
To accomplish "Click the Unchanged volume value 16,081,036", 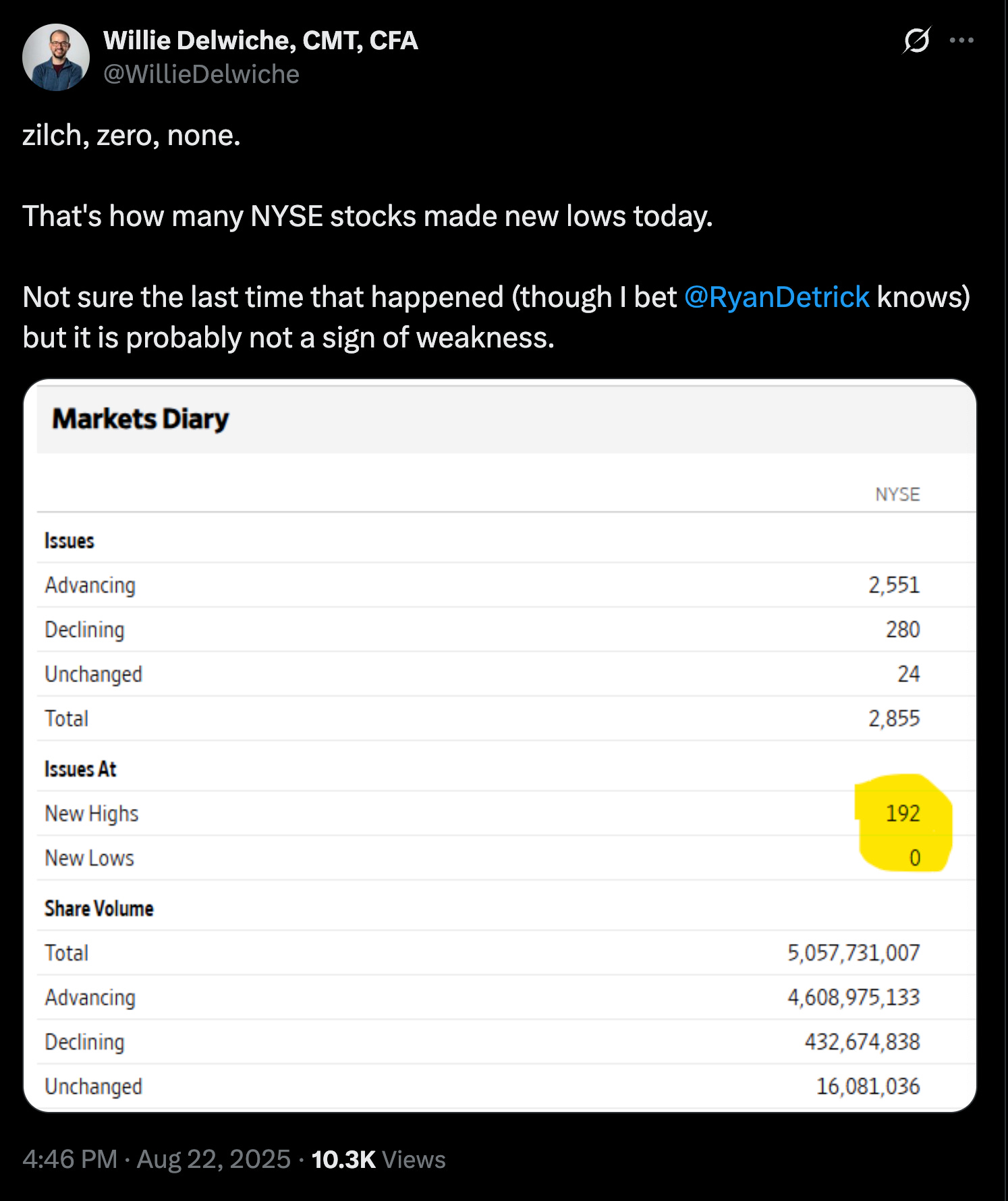I will click(868, 1086).
